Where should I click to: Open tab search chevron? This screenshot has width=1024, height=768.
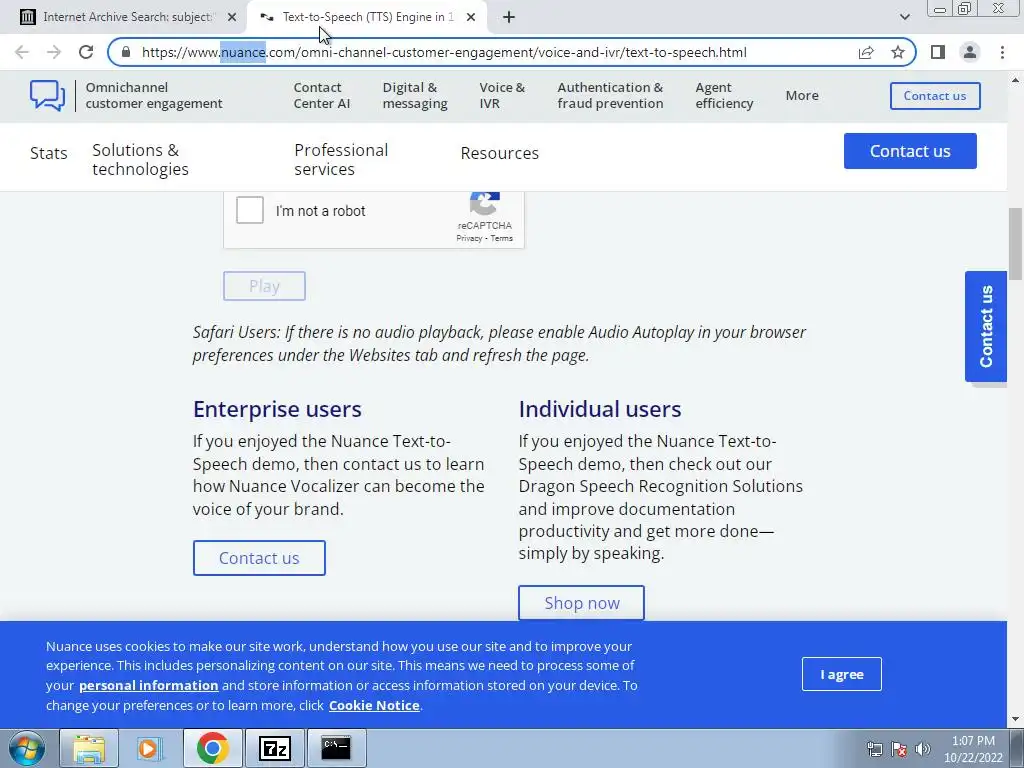[x=904, y=17]
